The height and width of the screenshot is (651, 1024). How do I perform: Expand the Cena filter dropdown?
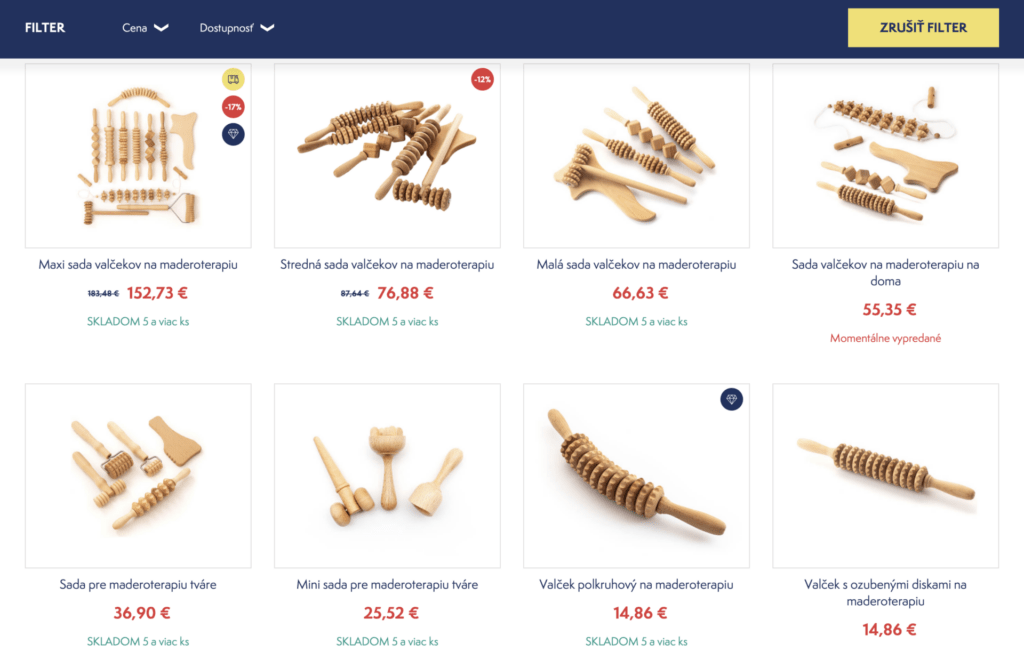click(x=145, y=28)
